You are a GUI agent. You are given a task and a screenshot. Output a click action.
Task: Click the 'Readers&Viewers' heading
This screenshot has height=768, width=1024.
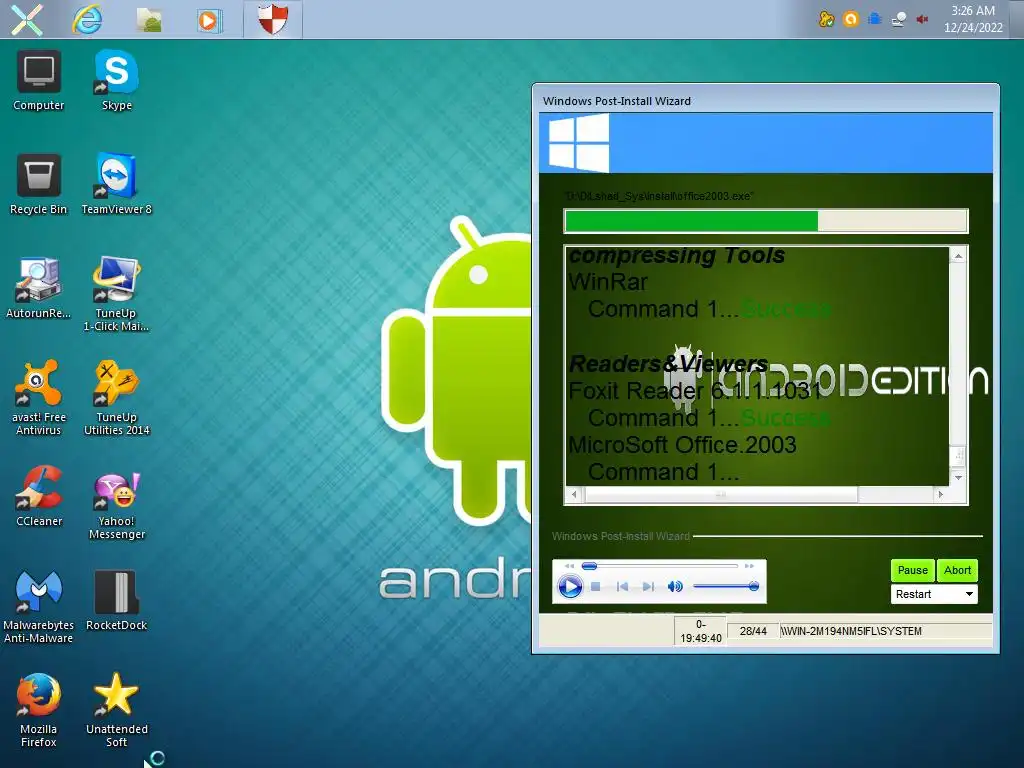[668, 363]
